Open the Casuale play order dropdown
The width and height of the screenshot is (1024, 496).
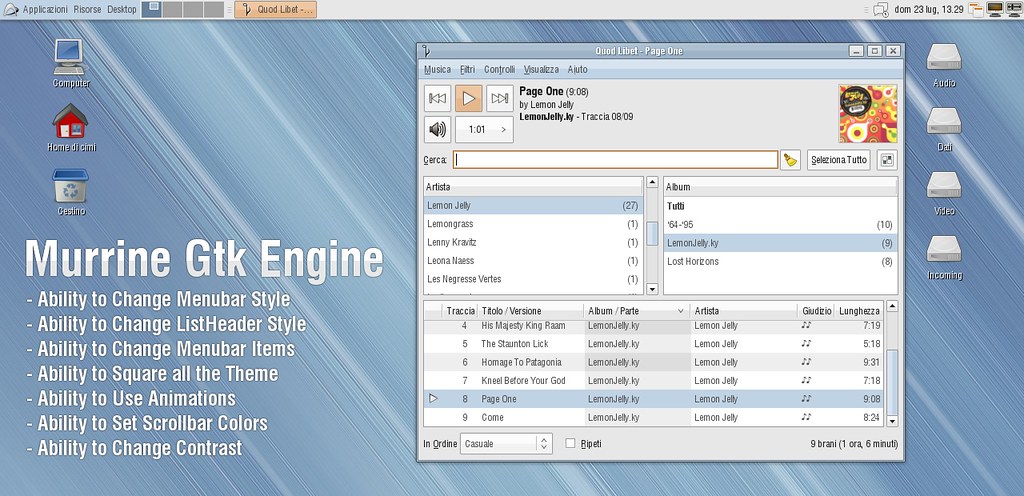pyautogui.click(x=505, y=443)
